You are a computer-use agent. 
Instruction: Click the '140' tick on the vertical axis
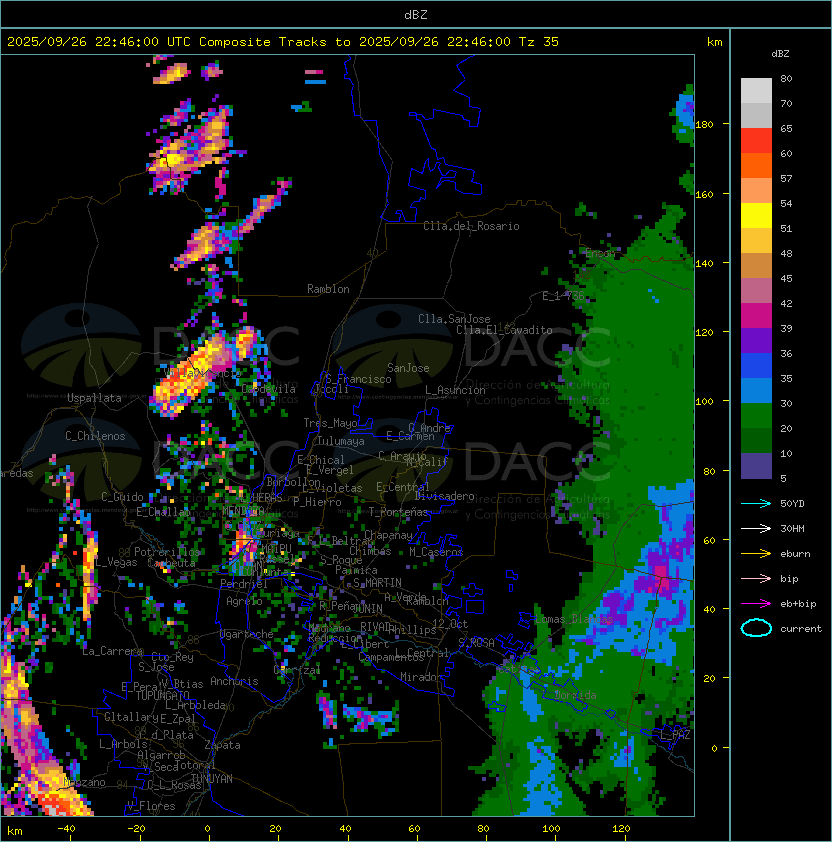(x=704, y=264)
